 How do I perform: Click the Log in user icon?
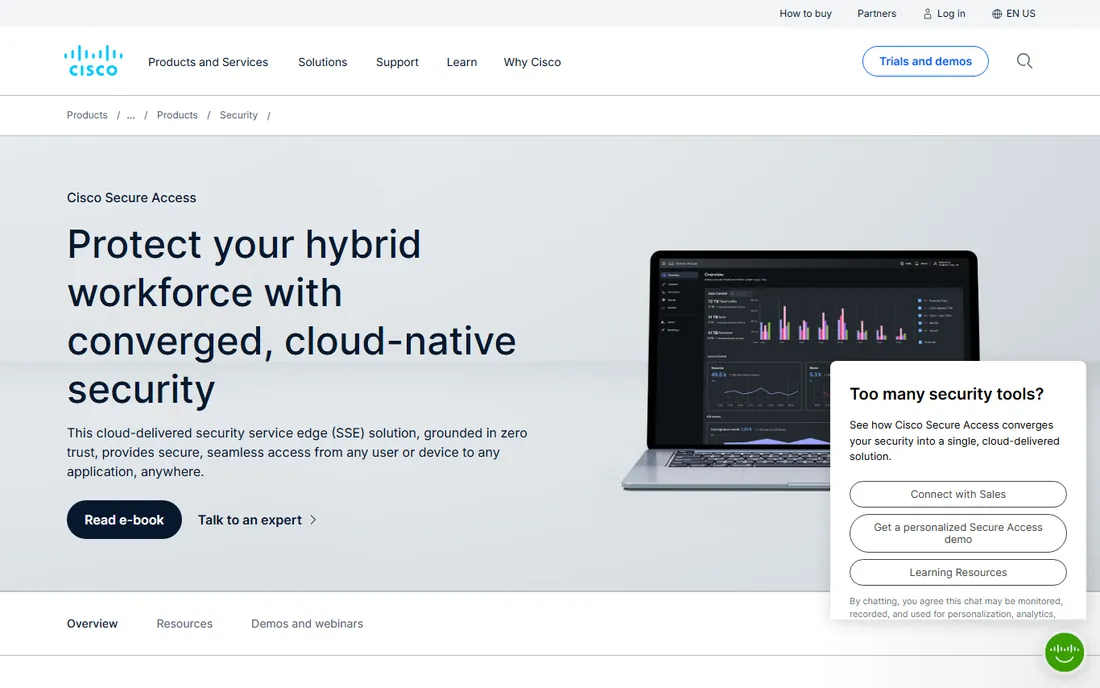click(x=927, y=13)
